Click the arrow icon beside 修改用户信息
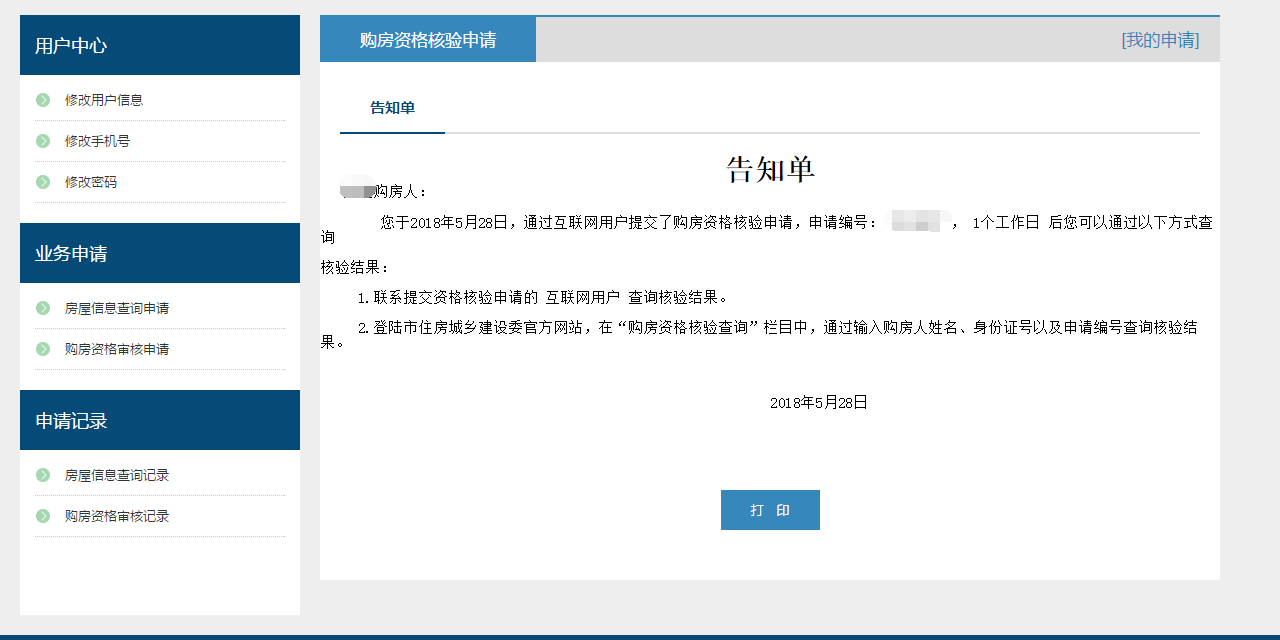The image size is (1280, 640). coord(43,100)
